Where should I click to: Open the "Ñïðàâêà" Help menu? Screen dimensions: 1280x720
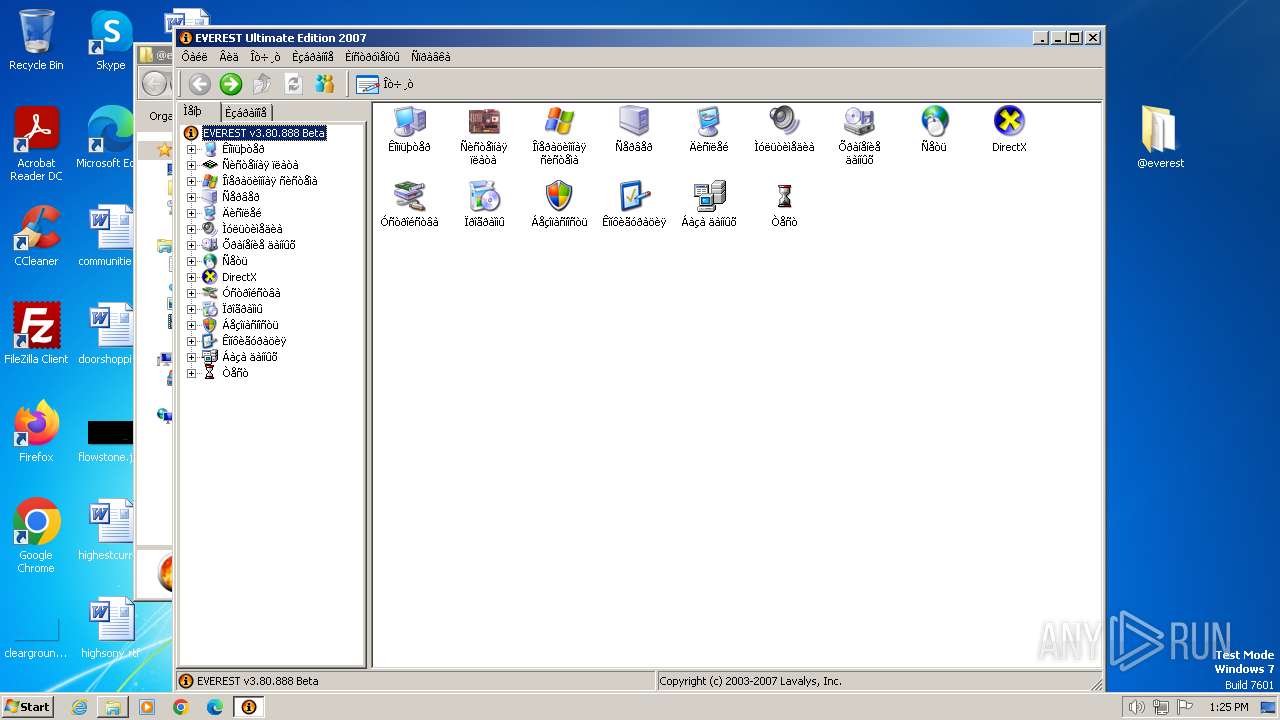(431, 57)
